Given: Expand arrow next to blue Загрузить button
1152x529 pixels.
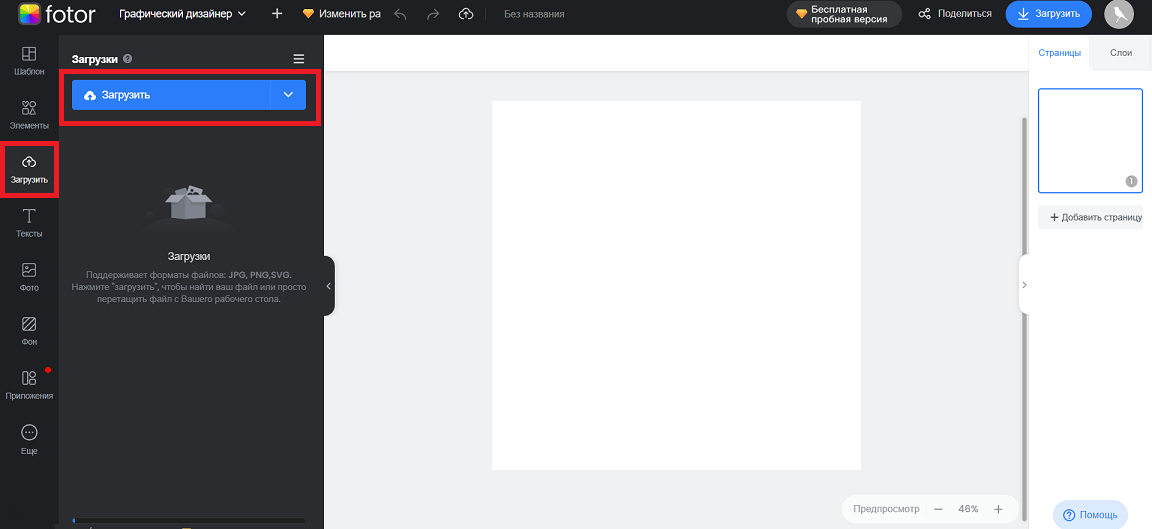Looking at the screenshot, I should 289,95.
